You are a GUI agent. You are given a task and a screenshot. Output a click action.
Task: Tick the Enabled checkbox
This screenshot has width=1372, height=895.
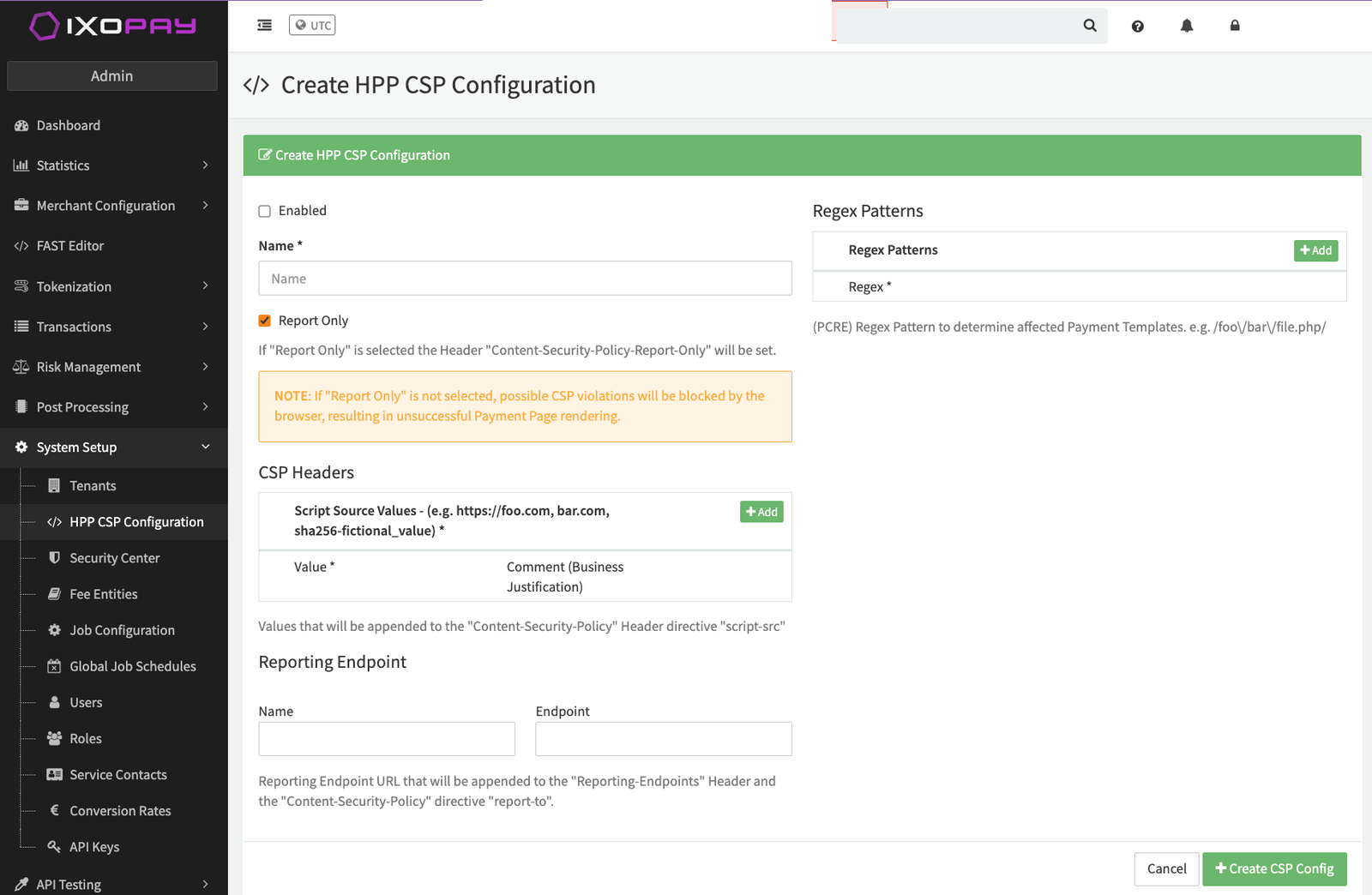(265, 211)
